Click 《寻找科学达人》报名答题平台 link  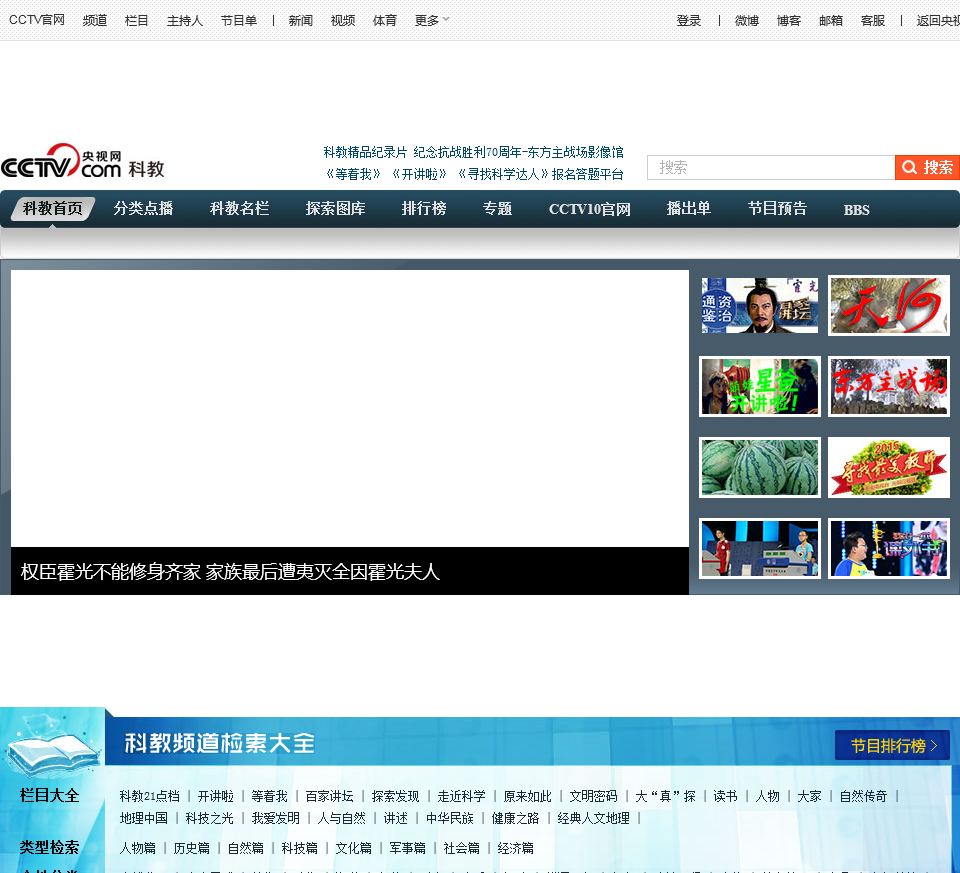(540, 174)
